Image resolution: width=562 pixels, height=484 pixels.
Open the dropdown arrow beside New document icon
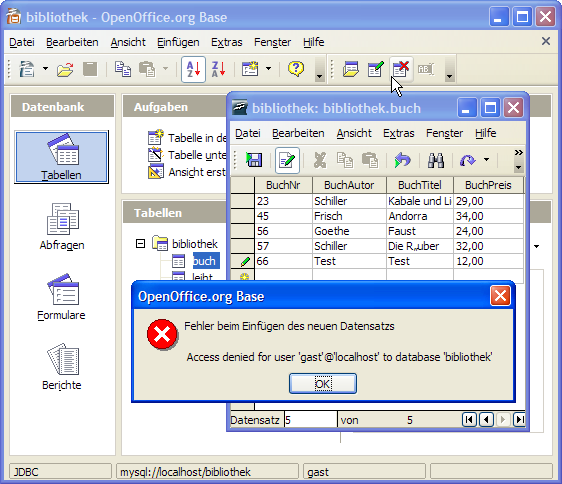click(x=45, y=68)
